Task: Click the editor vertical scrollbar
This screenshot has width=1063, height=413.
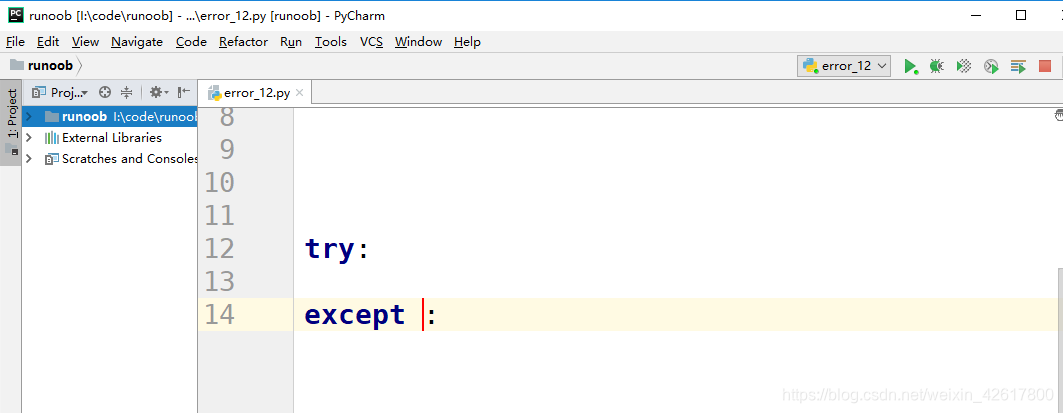Action: pos(1060,339)
